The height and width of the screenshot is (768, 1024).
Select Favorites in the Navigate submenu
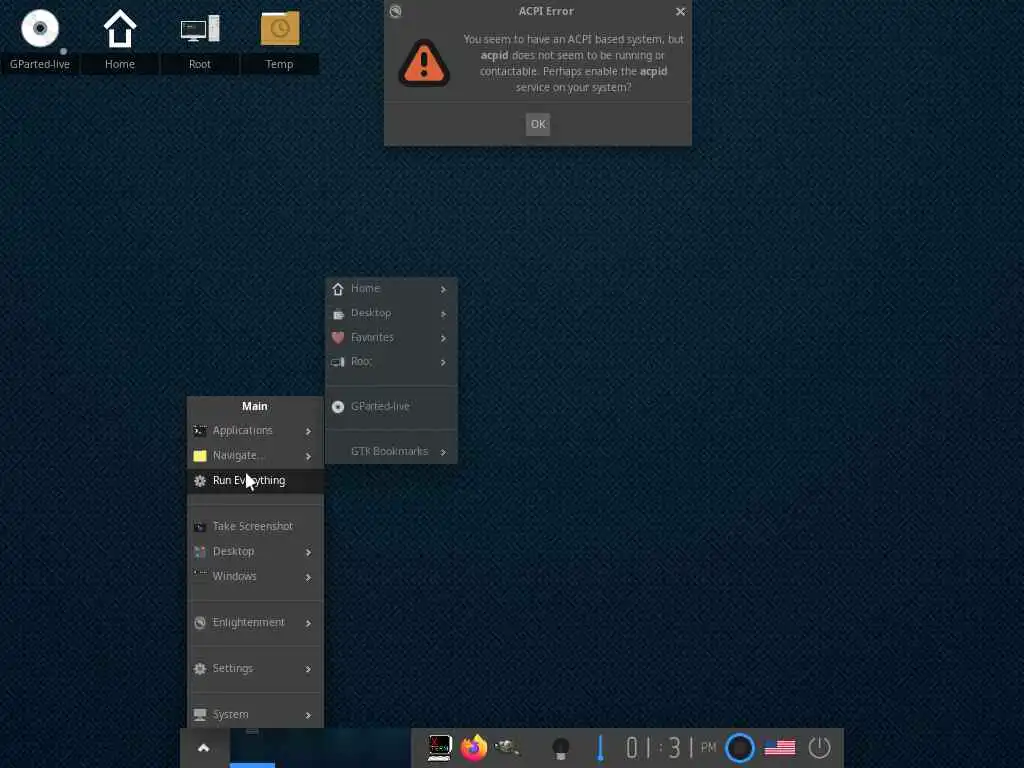tap(391, 338)
